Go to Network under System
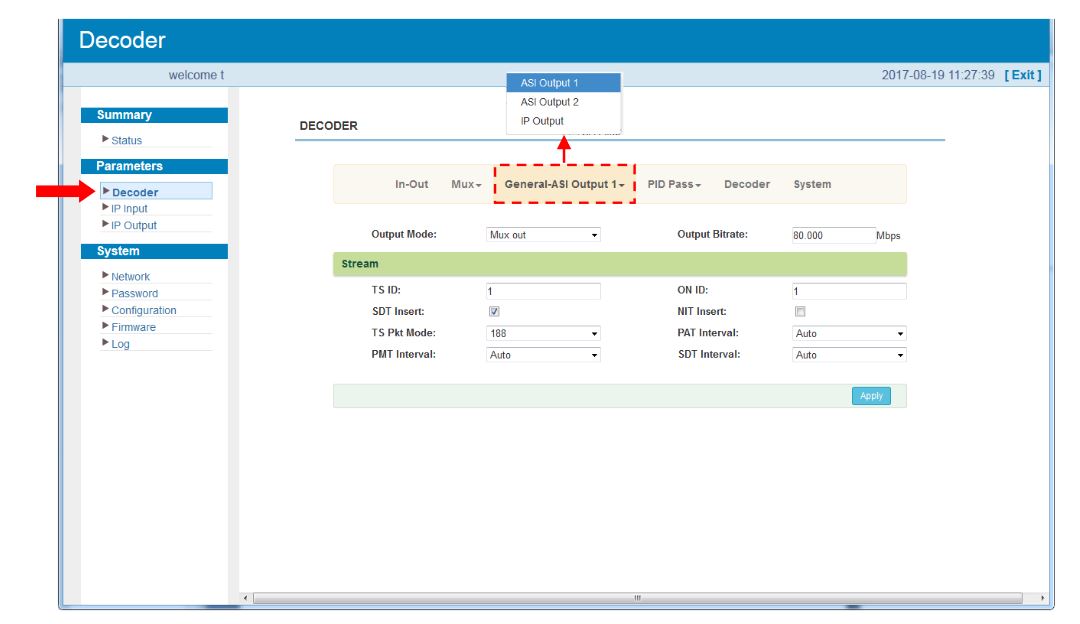1080x624 pixels. 130,277
